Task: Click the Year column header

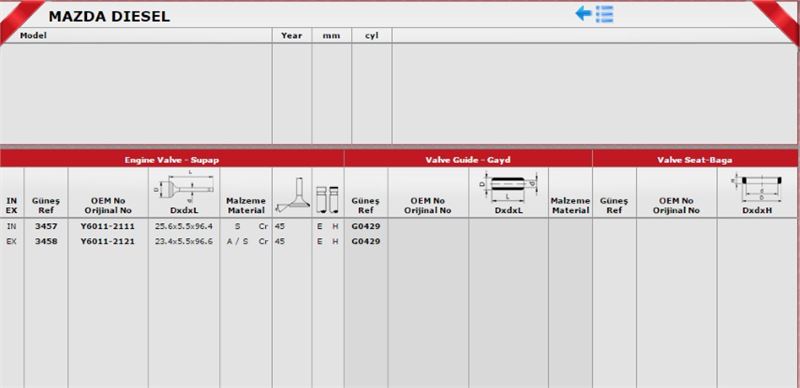Action: pyautogui.click(x=291, y=36)
